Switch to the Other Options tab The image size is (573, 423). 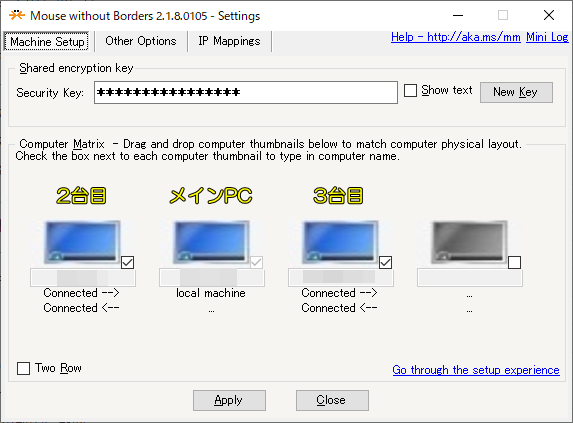141,41
